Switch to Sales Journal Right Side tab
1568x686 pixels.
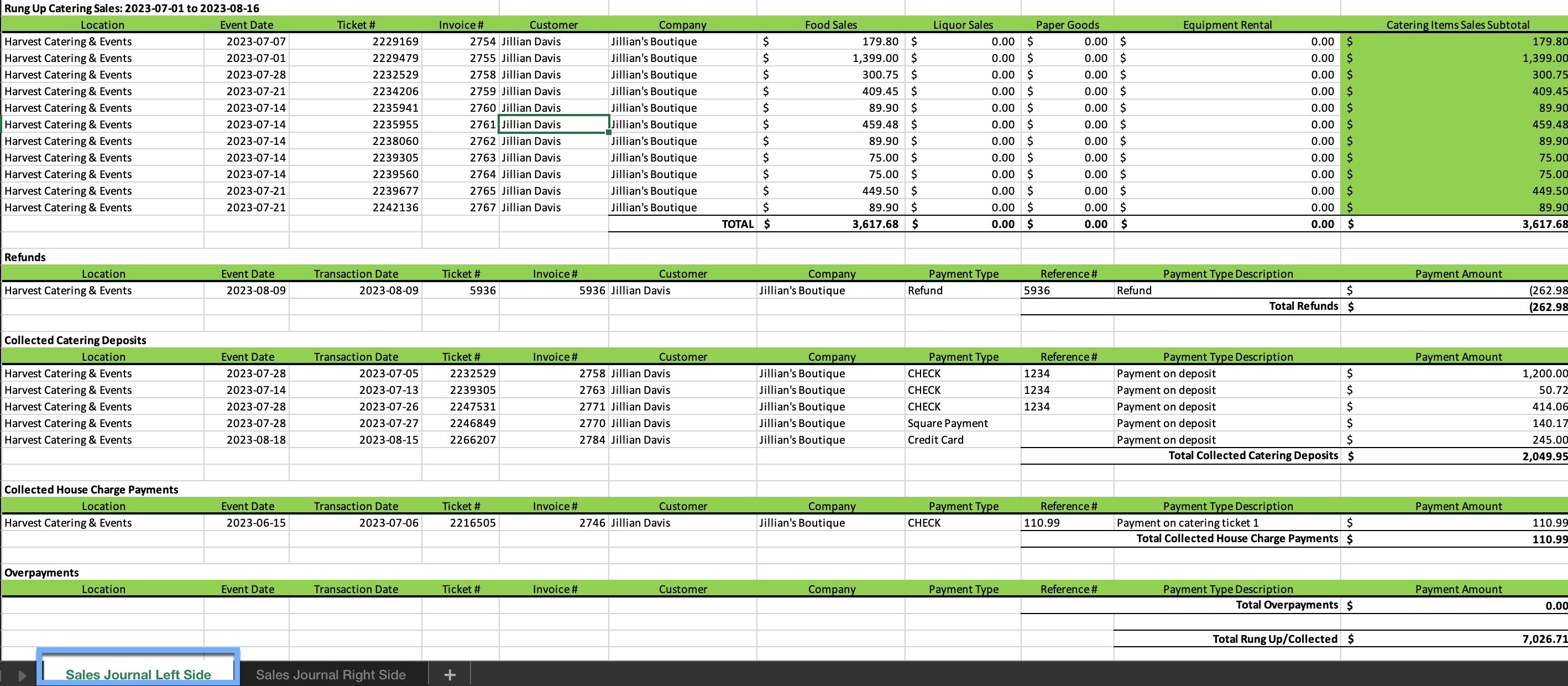pyautogui.click(x=331, y=674)
